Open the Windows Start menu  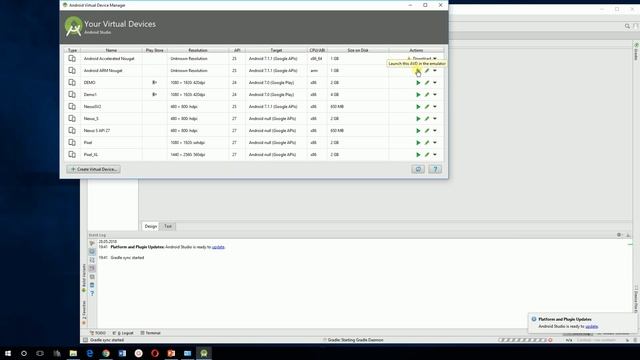coord(8,353)
